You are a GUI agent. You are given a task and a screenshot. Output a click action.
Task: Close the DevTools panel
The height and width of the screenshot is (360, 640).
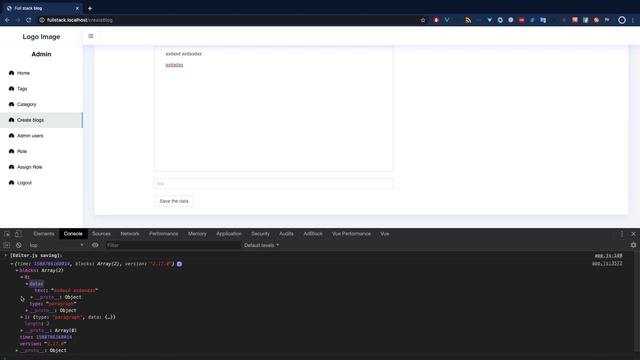coord(633,234)
